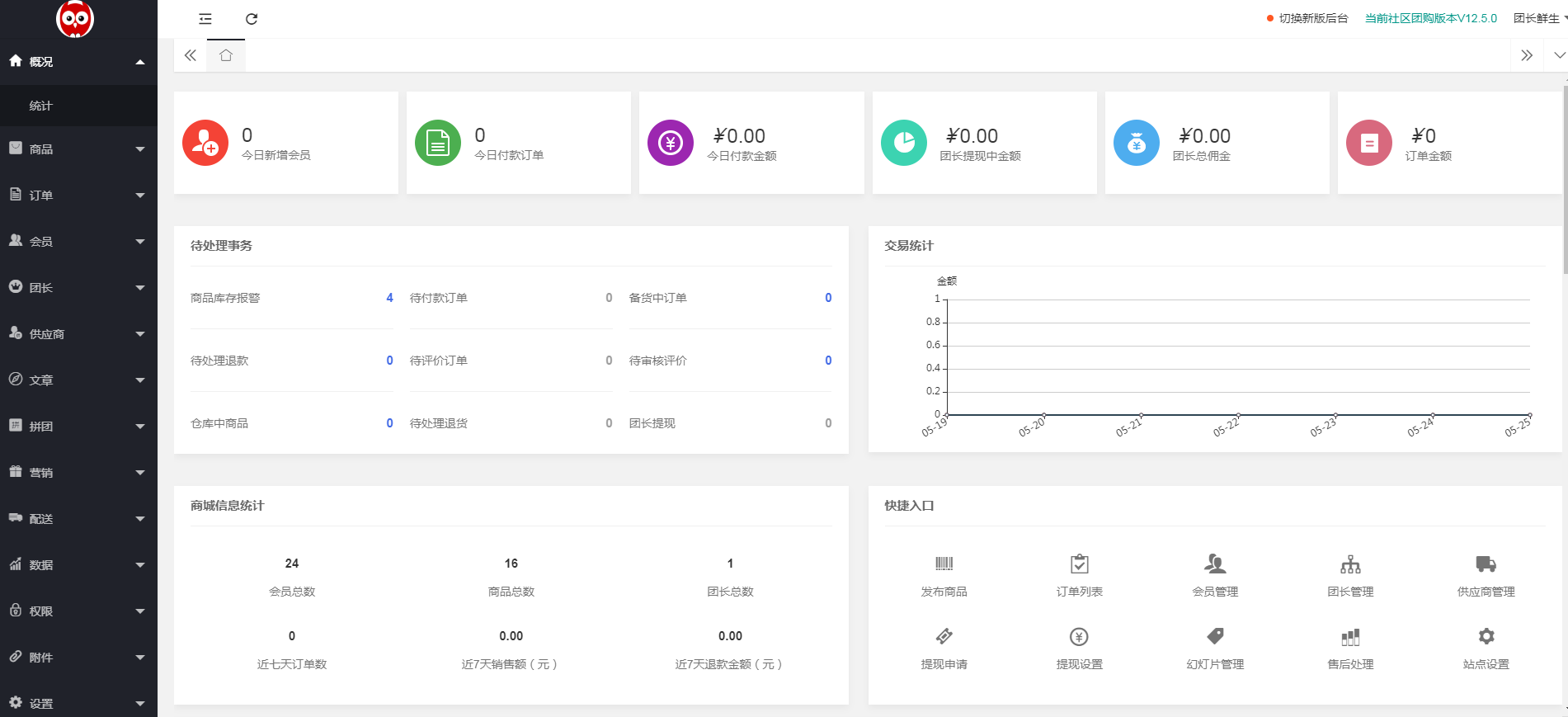Expand the 订单 sidebar menu
This screenshot has height=717, width=1568.
click(x=78, y=196)
